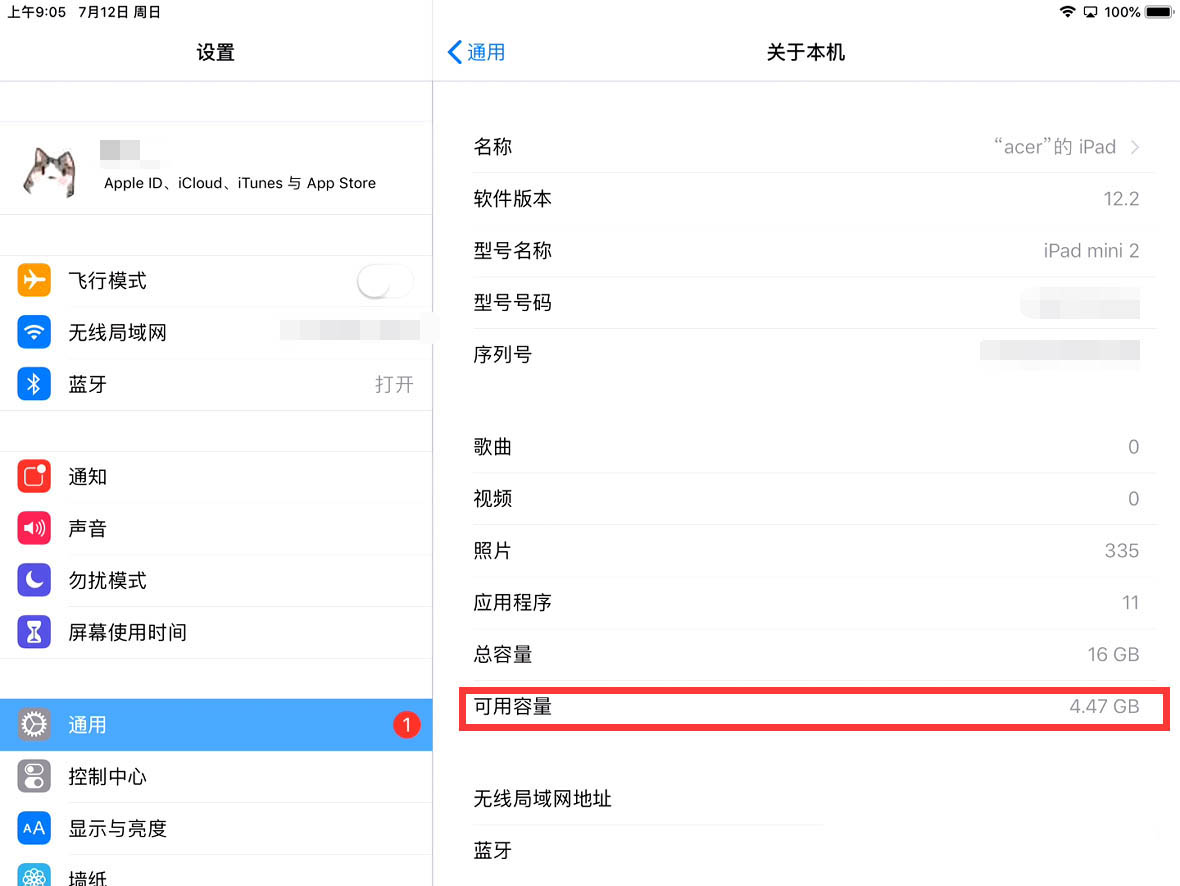The width and height of the screenshot is (1180, 886).
Task: Toggle the 飞行模式 switch on
Action: 385,281
